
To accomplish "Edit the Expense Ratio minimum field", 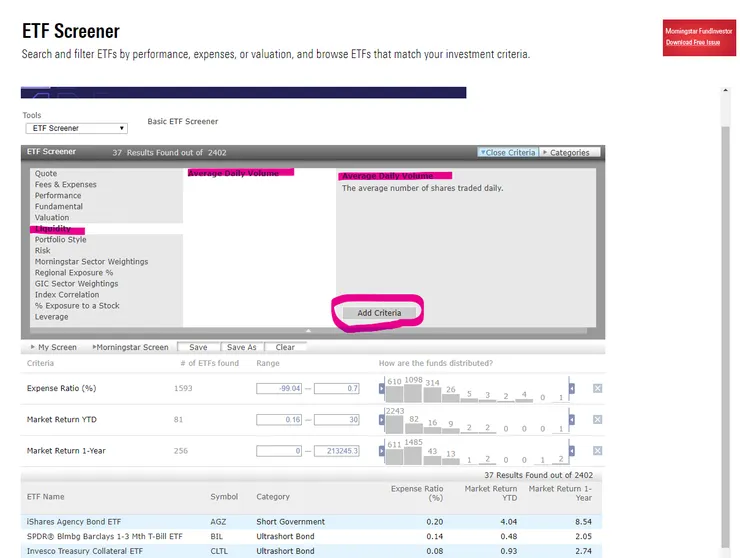I will point(279,388).
